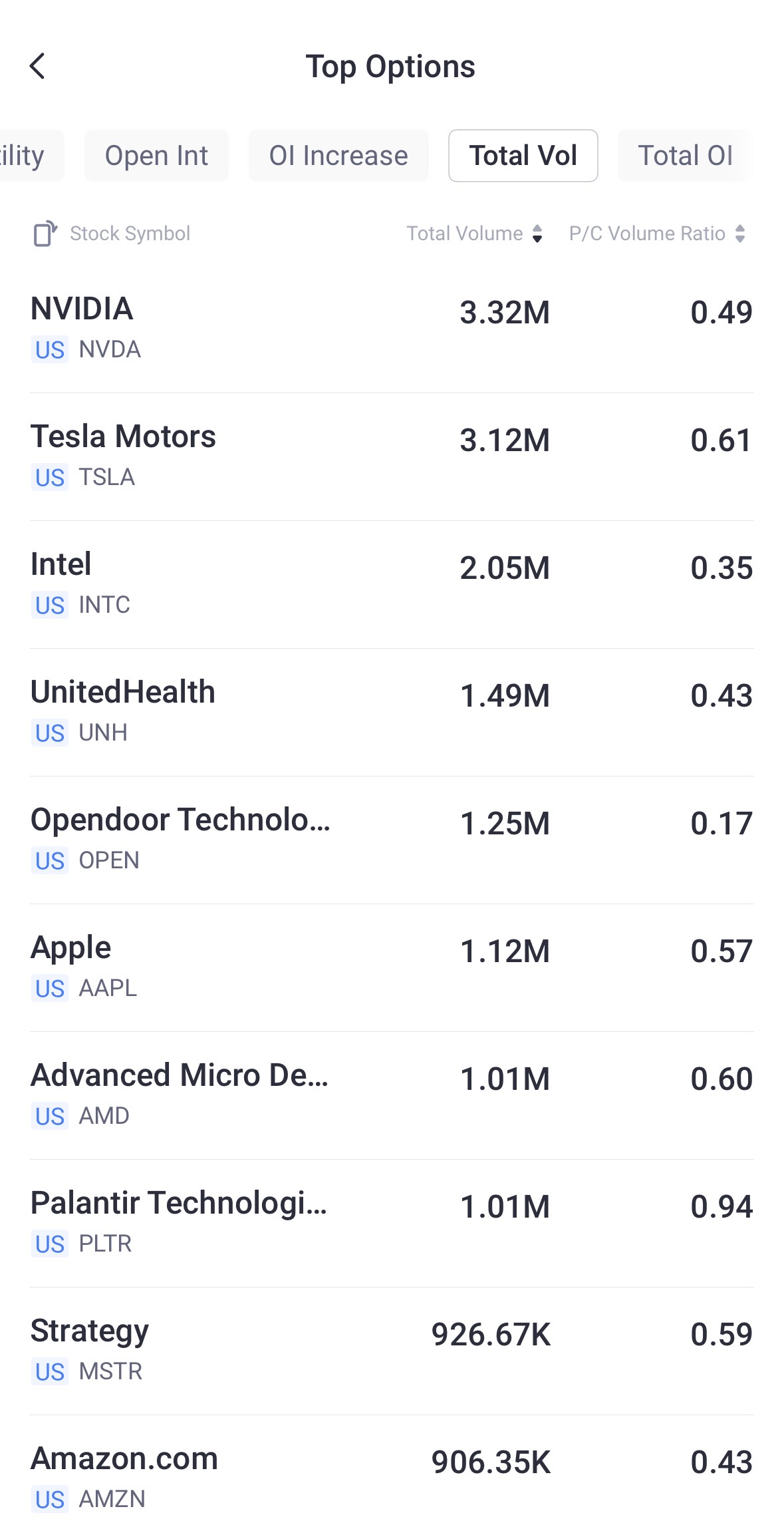Screen dimensions: 784x1539
Task: Open the Strategy MSTR row
Action: [x=392, y=1350]
